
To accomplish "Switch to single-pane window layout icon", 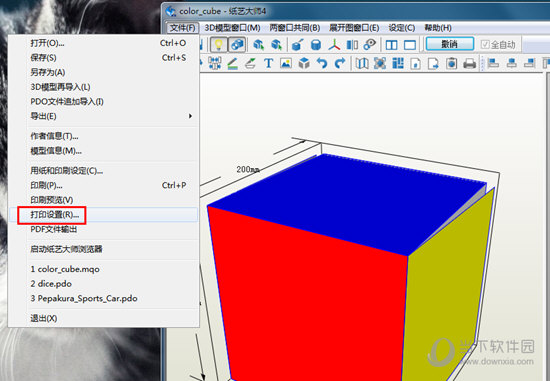I will (x=410, y=45).
